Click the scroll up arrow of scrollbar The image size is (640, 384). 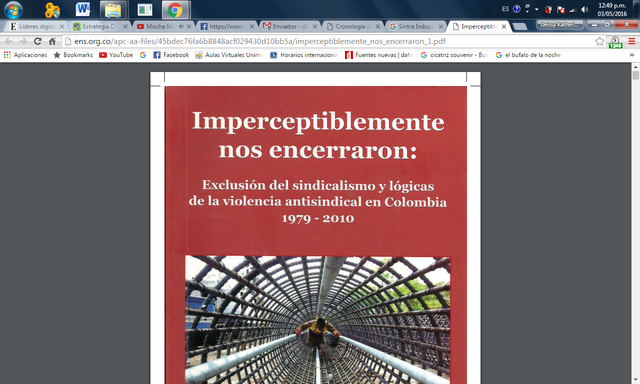[x=636, y=67]
